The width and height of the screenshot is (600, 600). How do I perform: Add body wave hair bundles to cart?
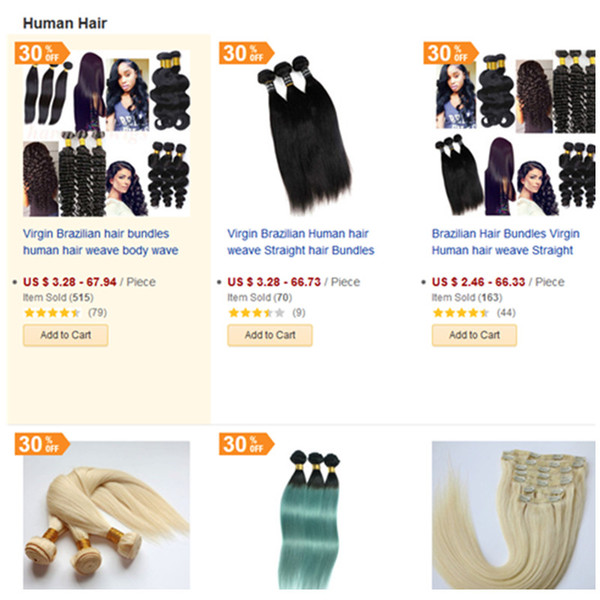[65, 335]
